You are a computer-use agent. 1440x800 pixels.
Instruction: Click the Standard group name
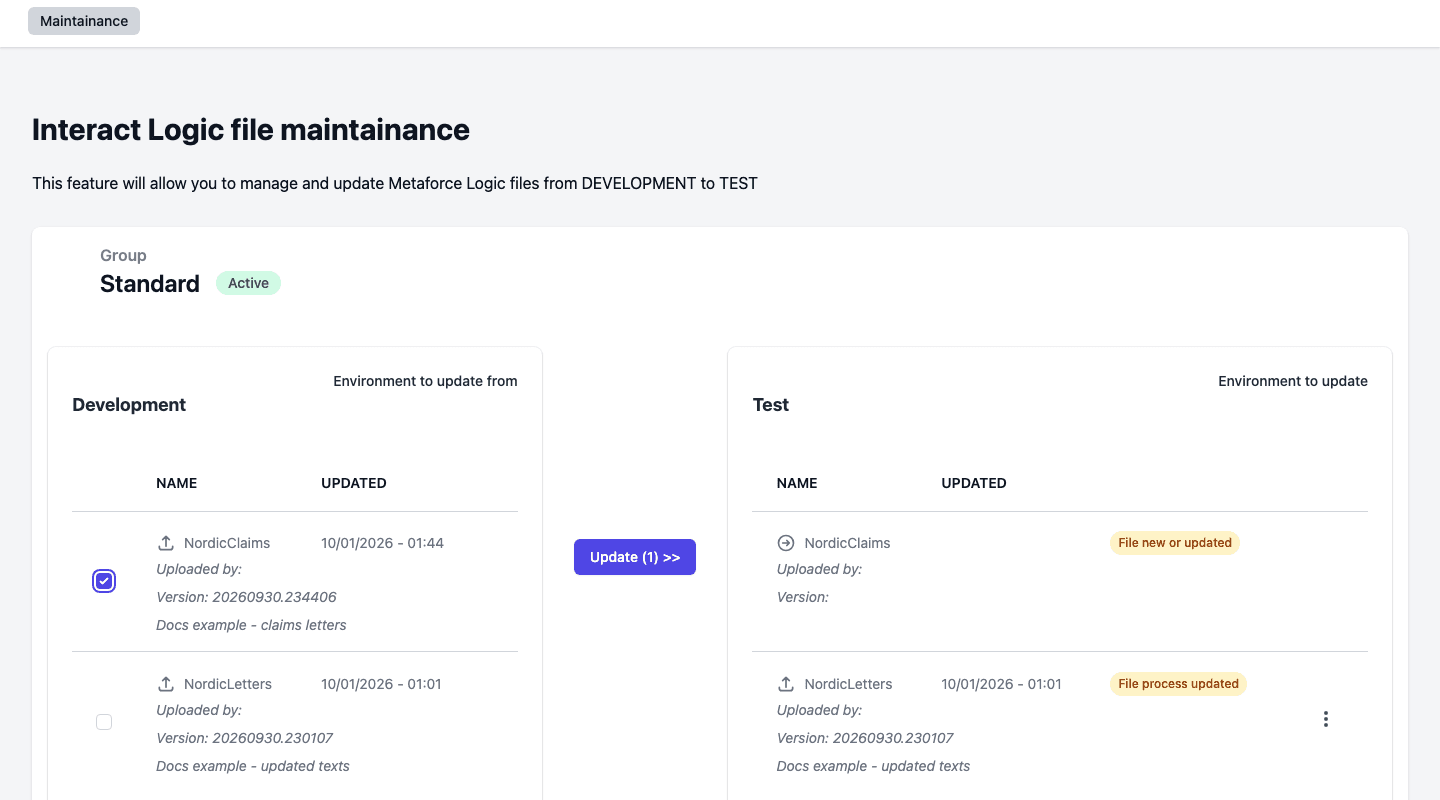150,284
